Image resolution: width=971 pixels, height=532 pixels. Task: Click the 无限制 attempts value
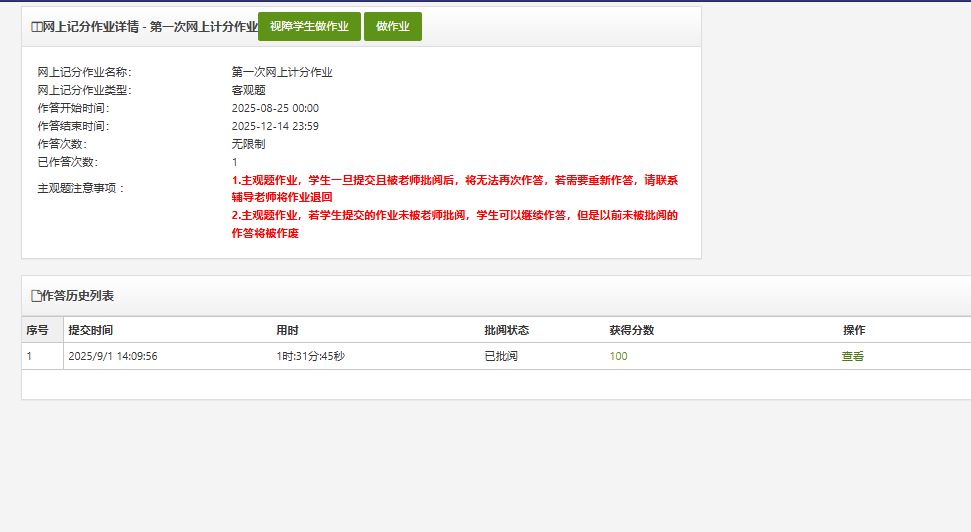click(248, 144)
